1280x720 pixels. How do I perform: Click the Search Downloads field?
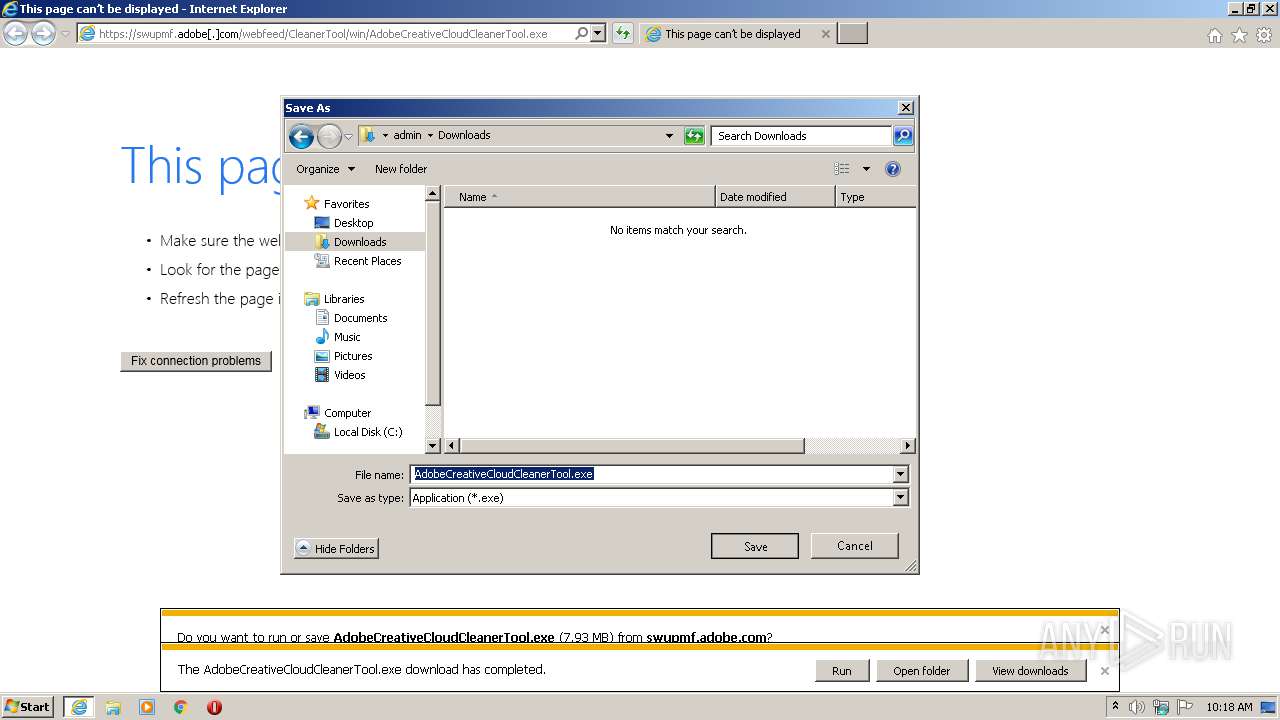[802, 136]
